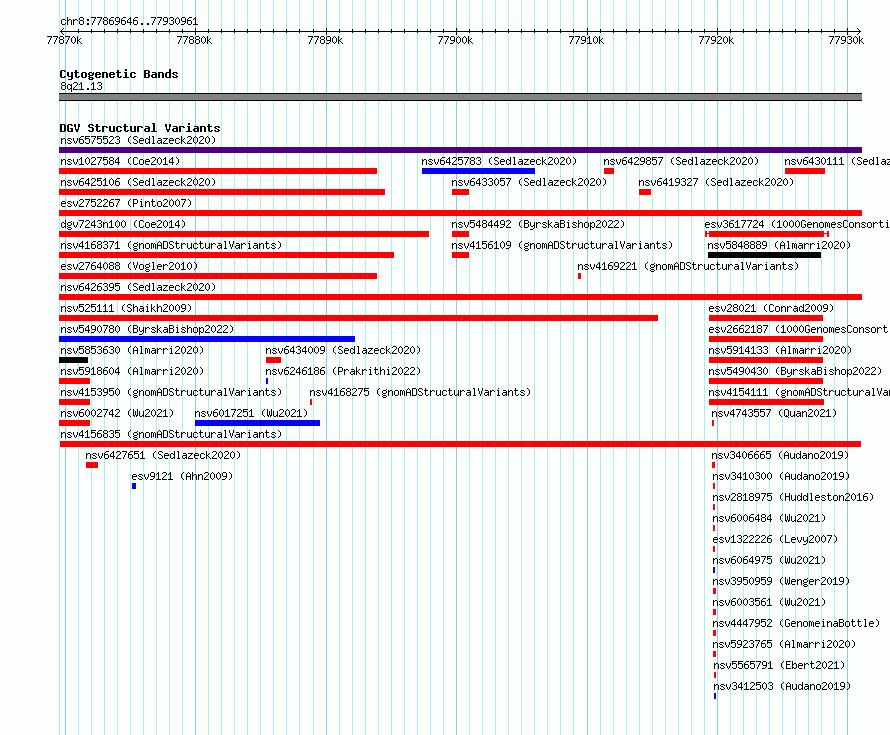
Task: Open the dgv7243n100 (Coe2014) variant
Action: 123,224
